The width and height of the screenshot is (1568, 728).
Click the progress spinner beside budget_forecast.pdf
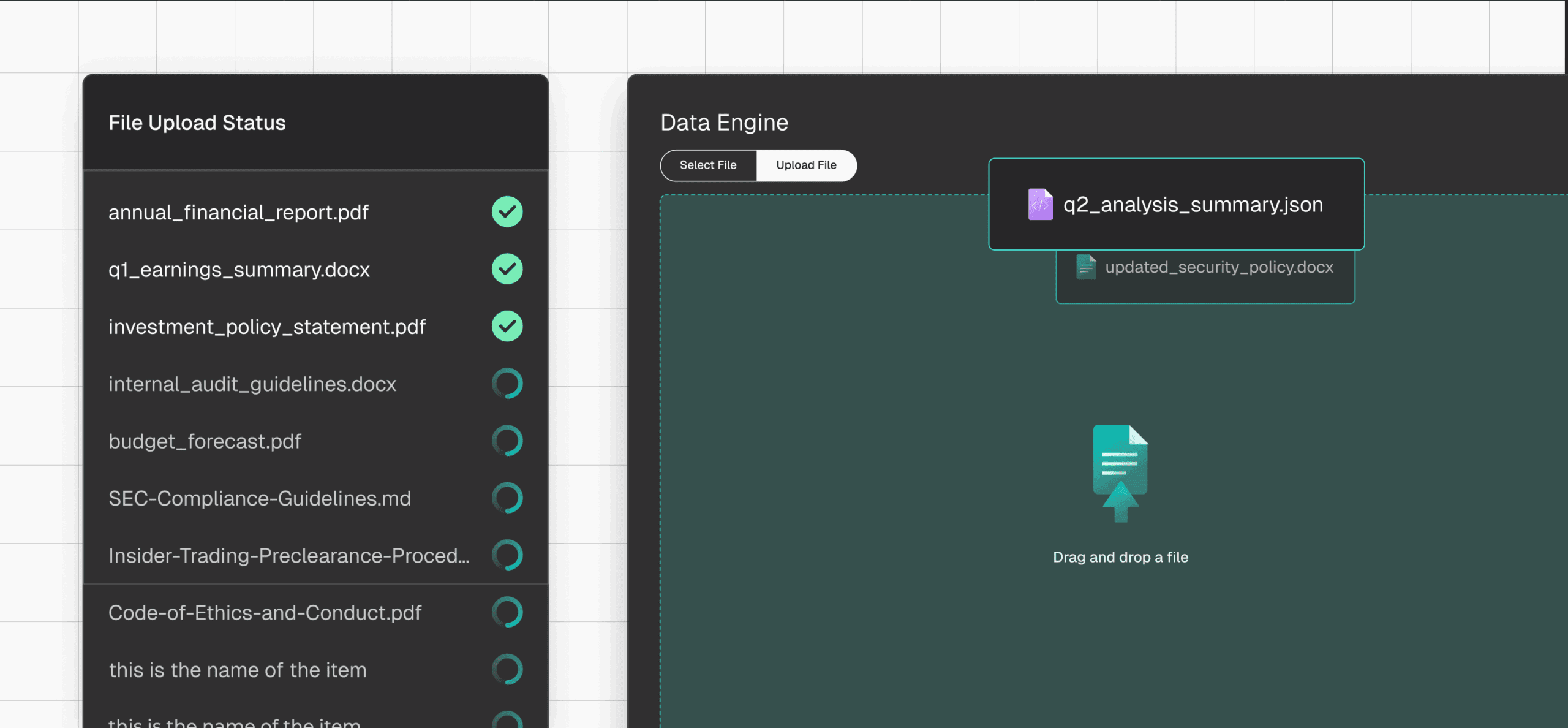tap(507, 441)
